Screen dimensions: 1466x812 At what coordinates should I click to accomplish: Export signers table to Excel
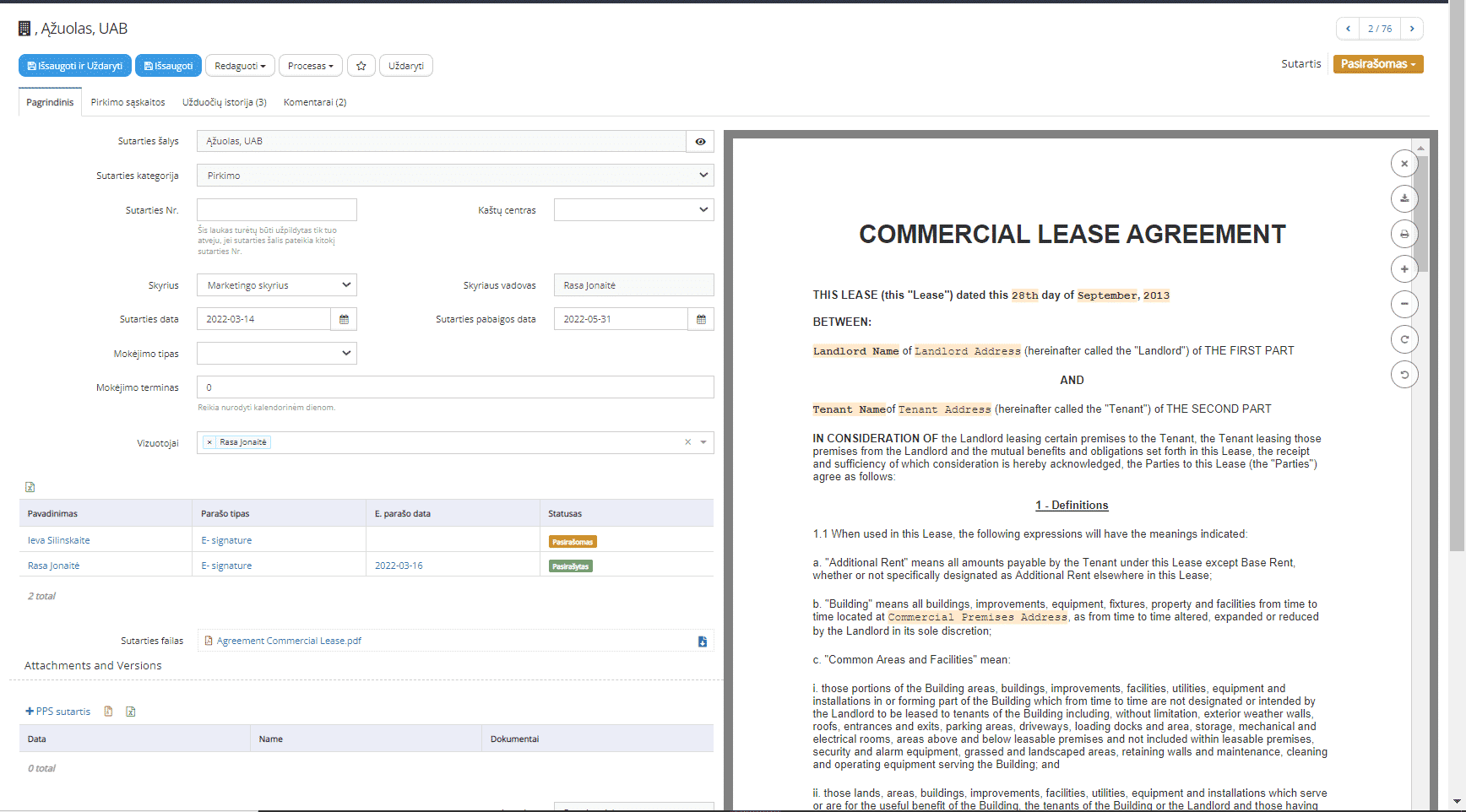coord(30,487)
